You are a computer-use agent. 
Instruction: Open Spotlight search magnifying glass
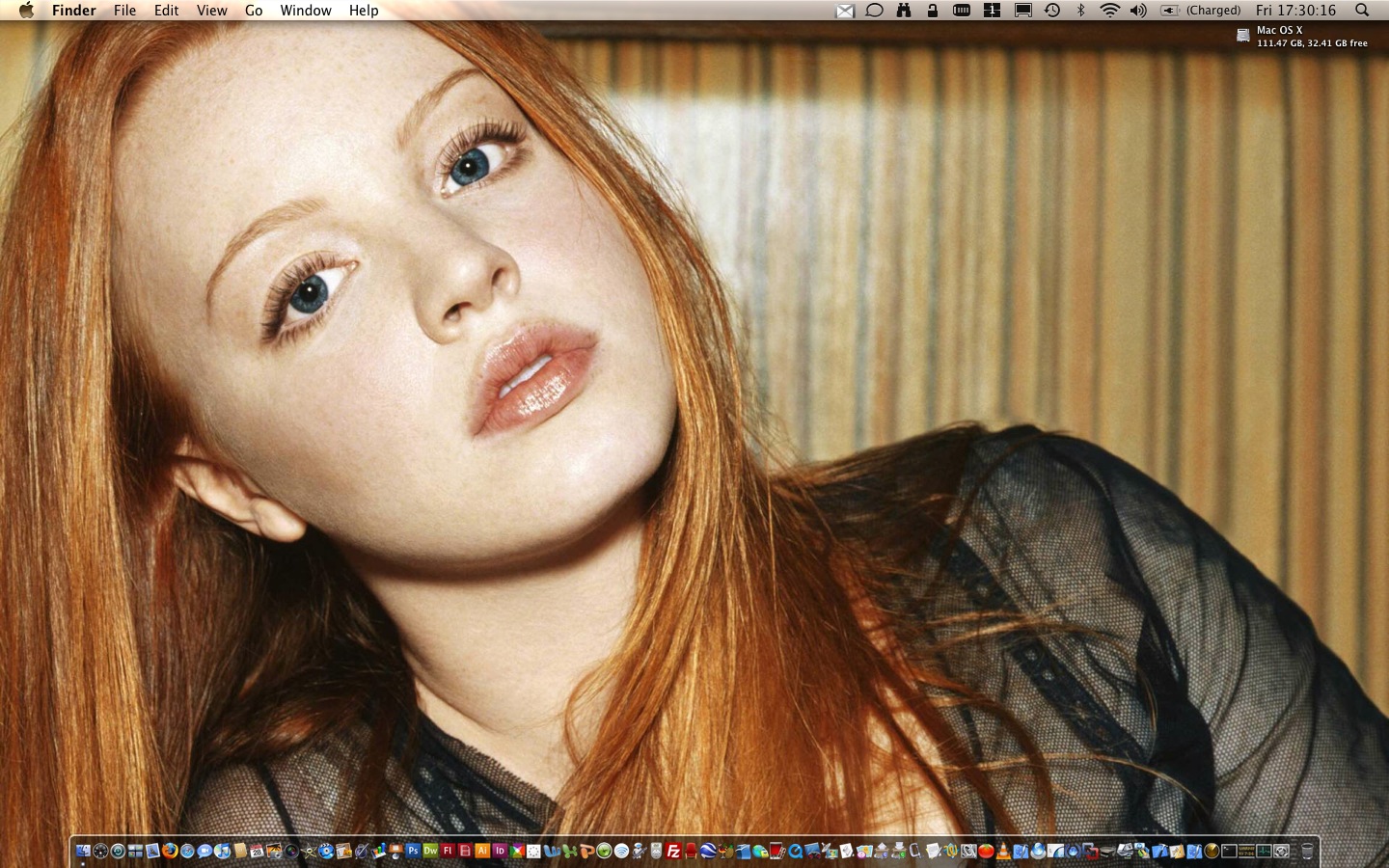tap(1362, 11)
